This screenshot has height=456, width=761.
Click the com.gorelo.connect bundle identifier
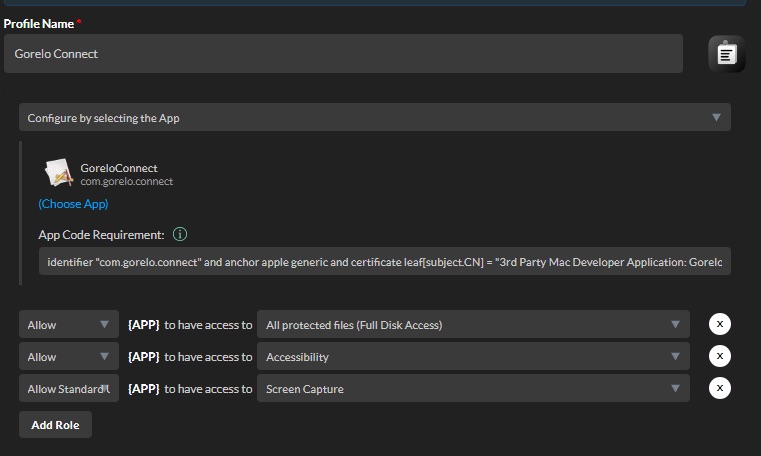(127, 182)
